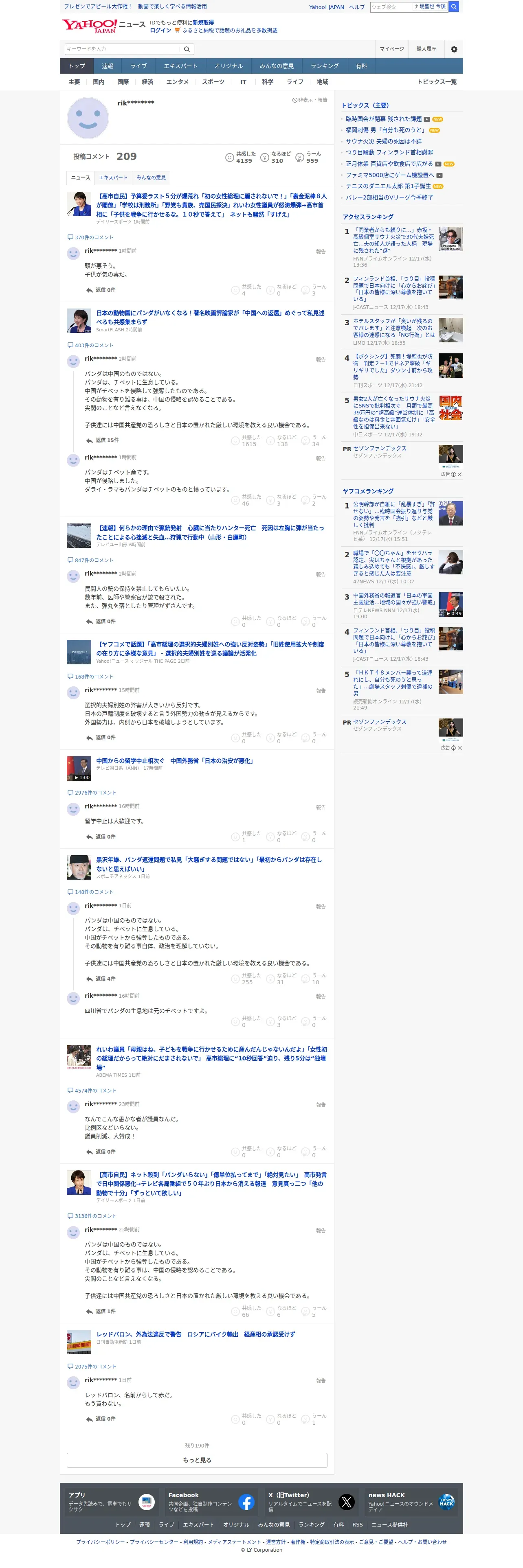The image size is (523, 1568).
Task: Open topic テニスのダニエル太郎 第1子誕生
Action: (388, 186)
